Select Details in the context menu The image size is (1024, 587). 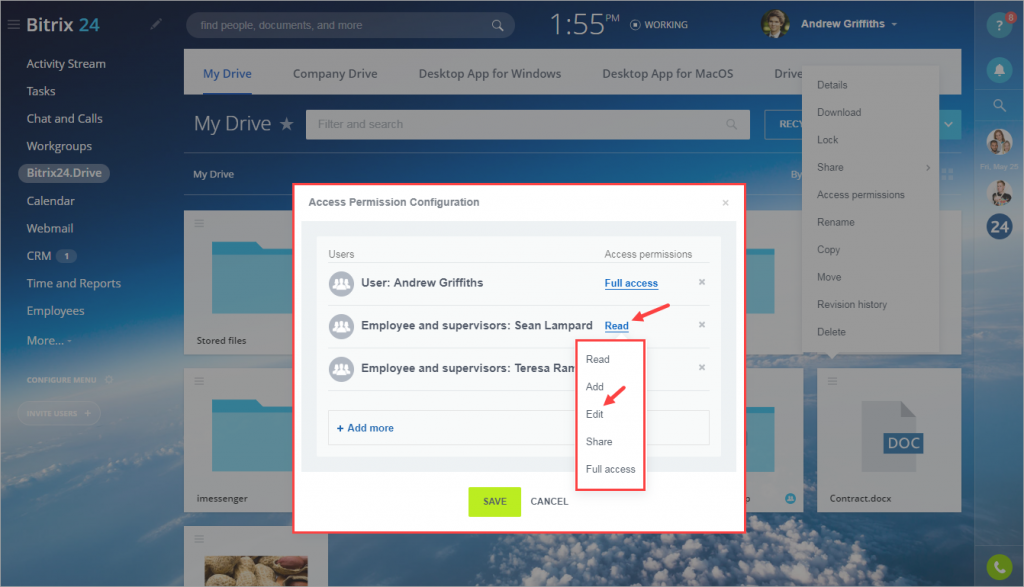coord(832,85)
